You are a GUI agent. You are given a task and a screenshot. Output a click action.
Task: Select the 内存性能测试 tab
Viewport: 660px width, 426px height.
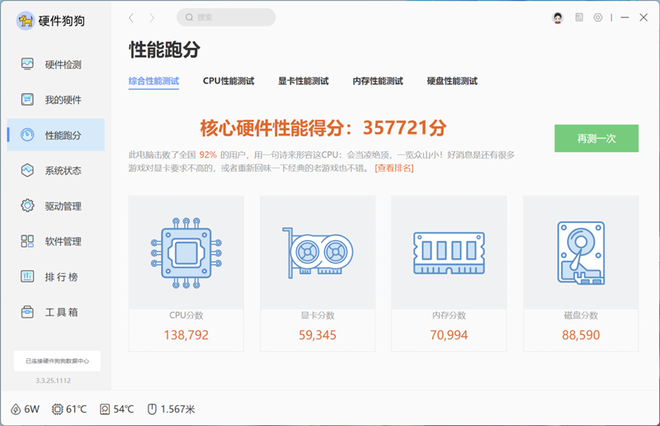[377, 81]
